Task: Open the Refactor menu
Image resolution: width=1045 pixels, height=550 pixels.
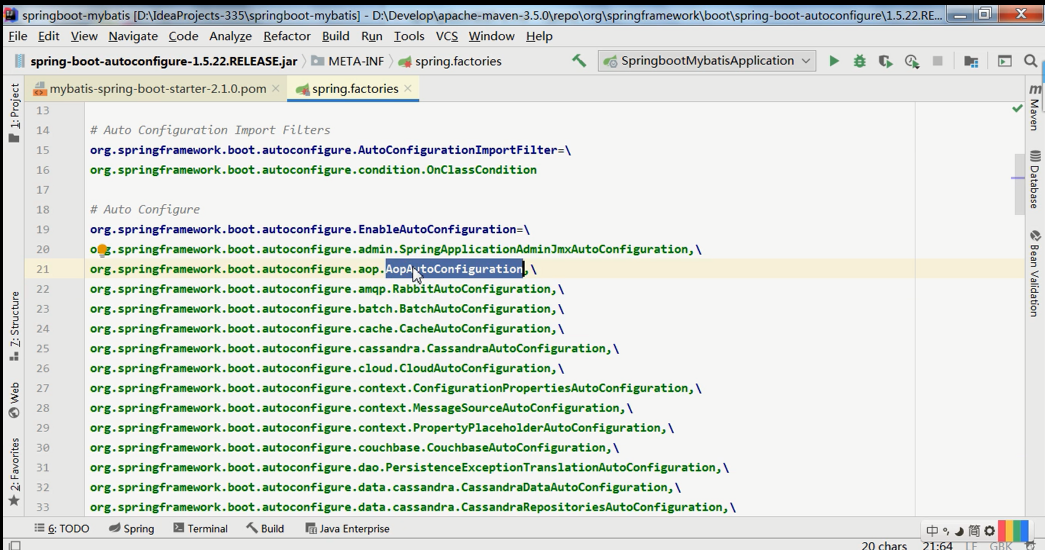Action: (x=287, y=36)
